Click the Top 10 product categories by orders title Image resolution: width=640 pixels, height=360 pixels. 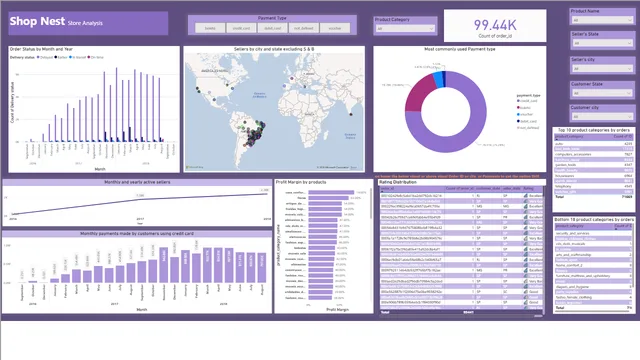click(x=594, y=130)
